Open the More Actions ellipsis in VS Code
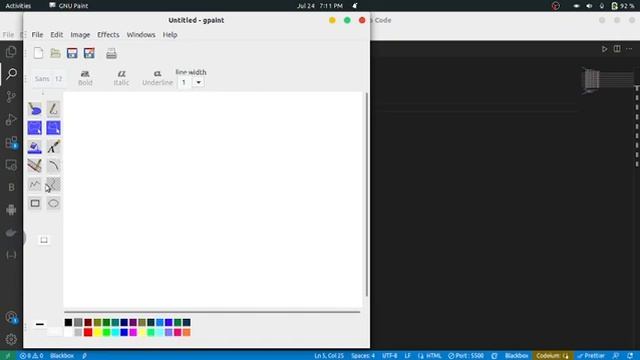The image size is (640, 360). pos(629,49)
